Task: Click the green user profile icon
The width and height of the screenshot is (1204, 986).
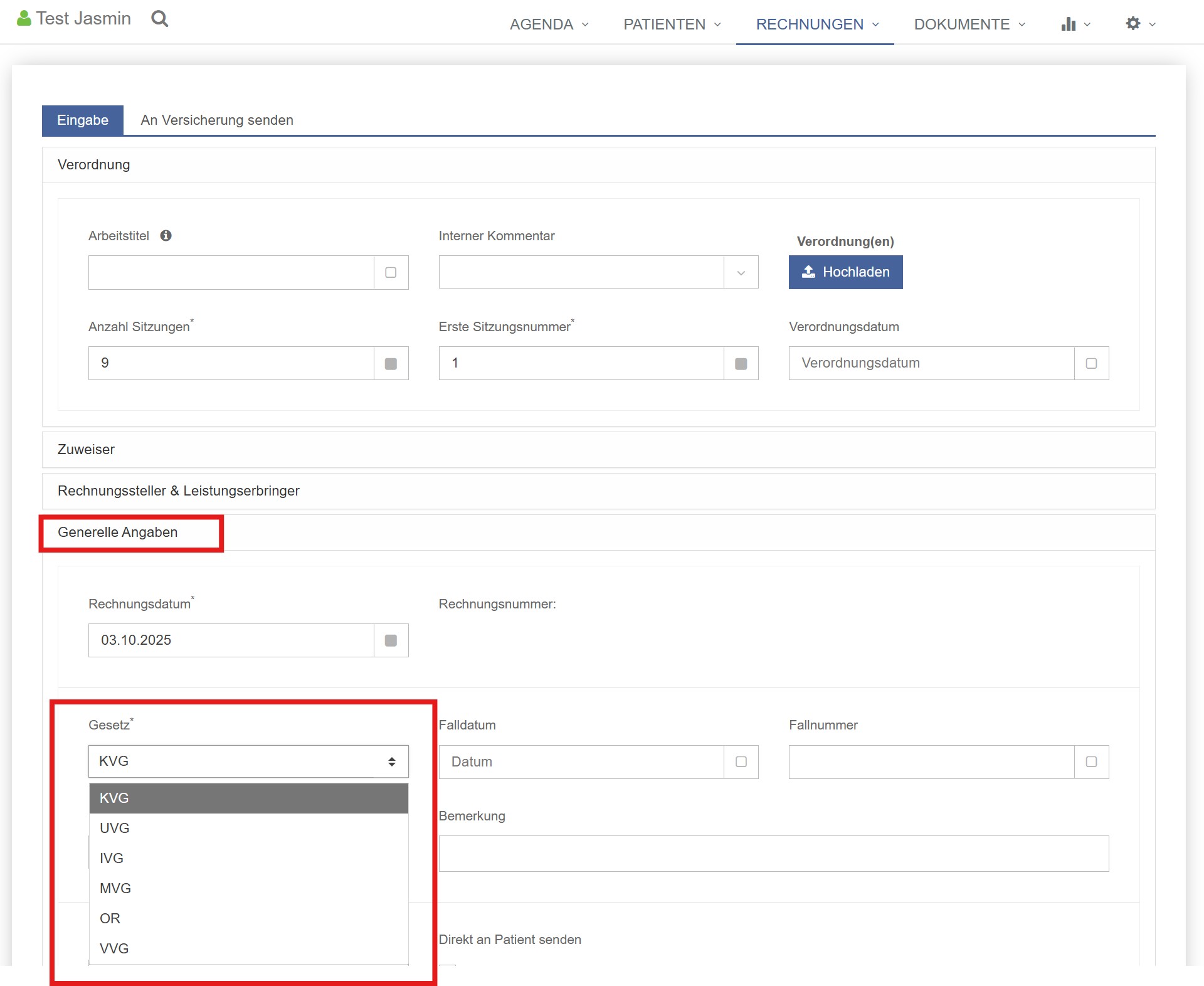Action: click(x=24, y=19)
